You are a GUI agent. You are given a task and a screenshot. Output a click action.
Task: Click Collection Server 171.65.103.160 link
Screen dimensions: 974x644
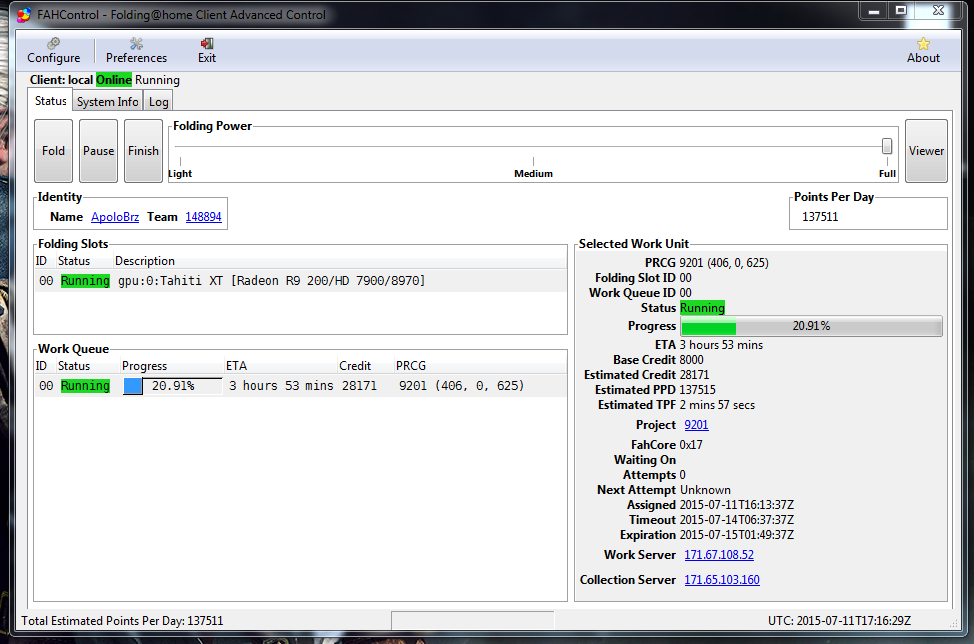coord(722,580)
